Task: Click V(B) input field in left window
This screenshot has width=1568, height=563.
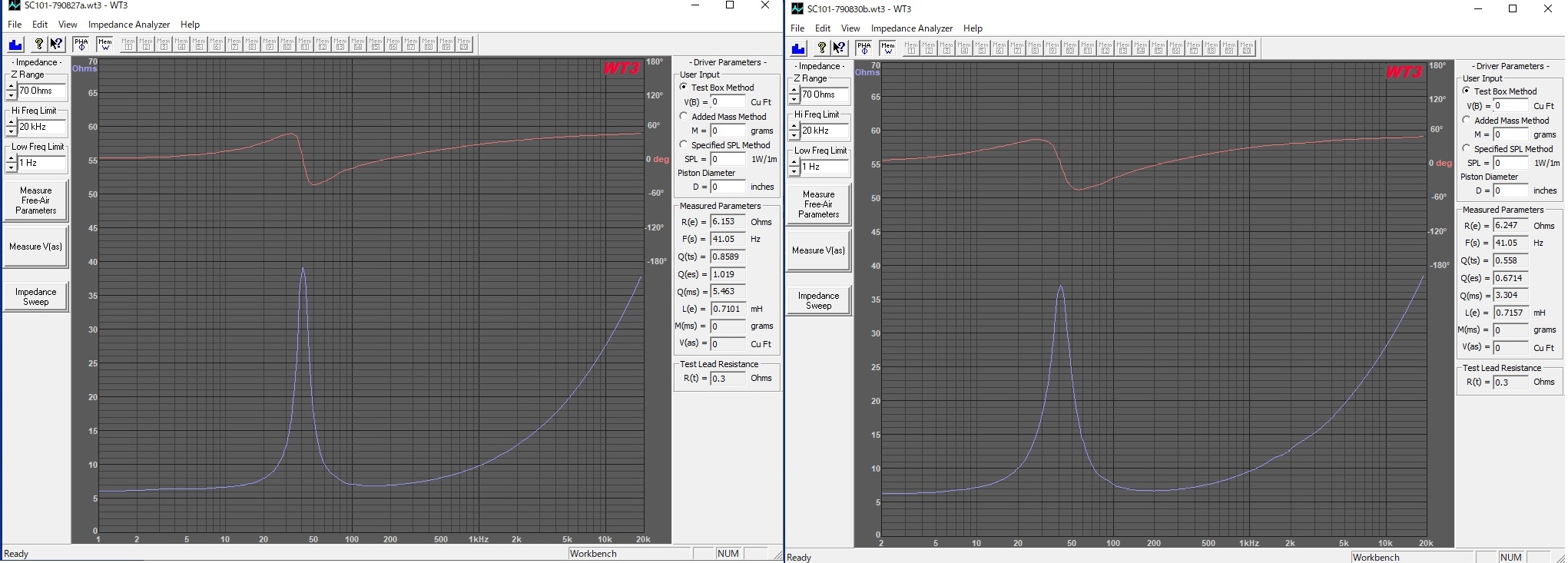Action: click(x=728, y=102)
